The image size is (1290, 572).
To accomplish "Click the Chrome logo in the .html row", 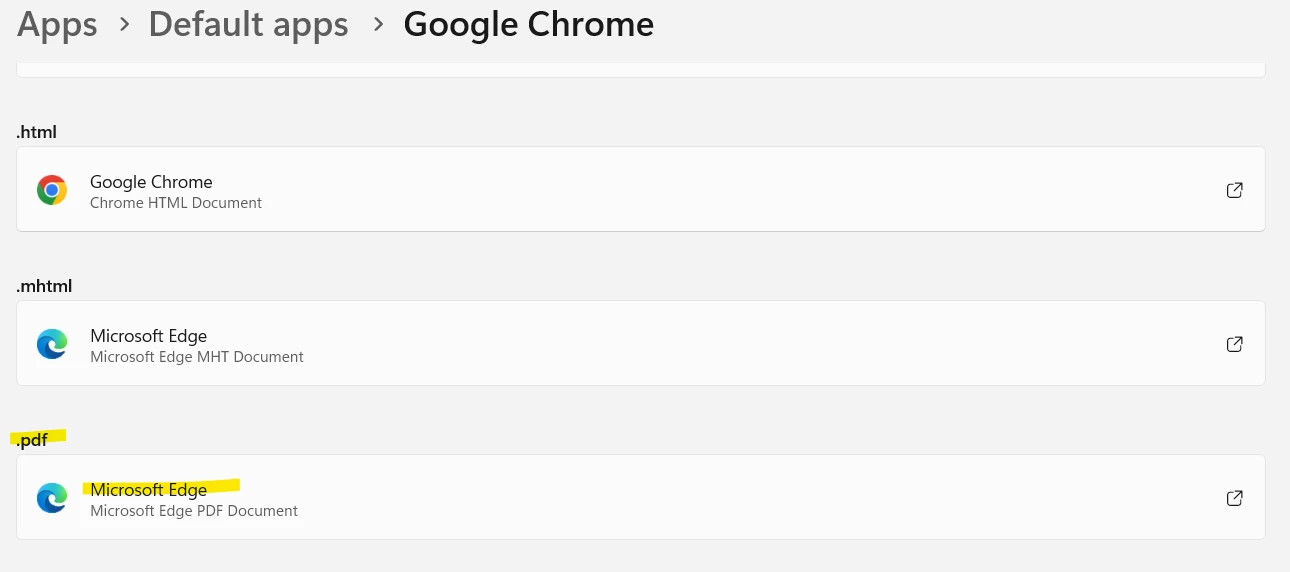I will click(x=52, y=190).
